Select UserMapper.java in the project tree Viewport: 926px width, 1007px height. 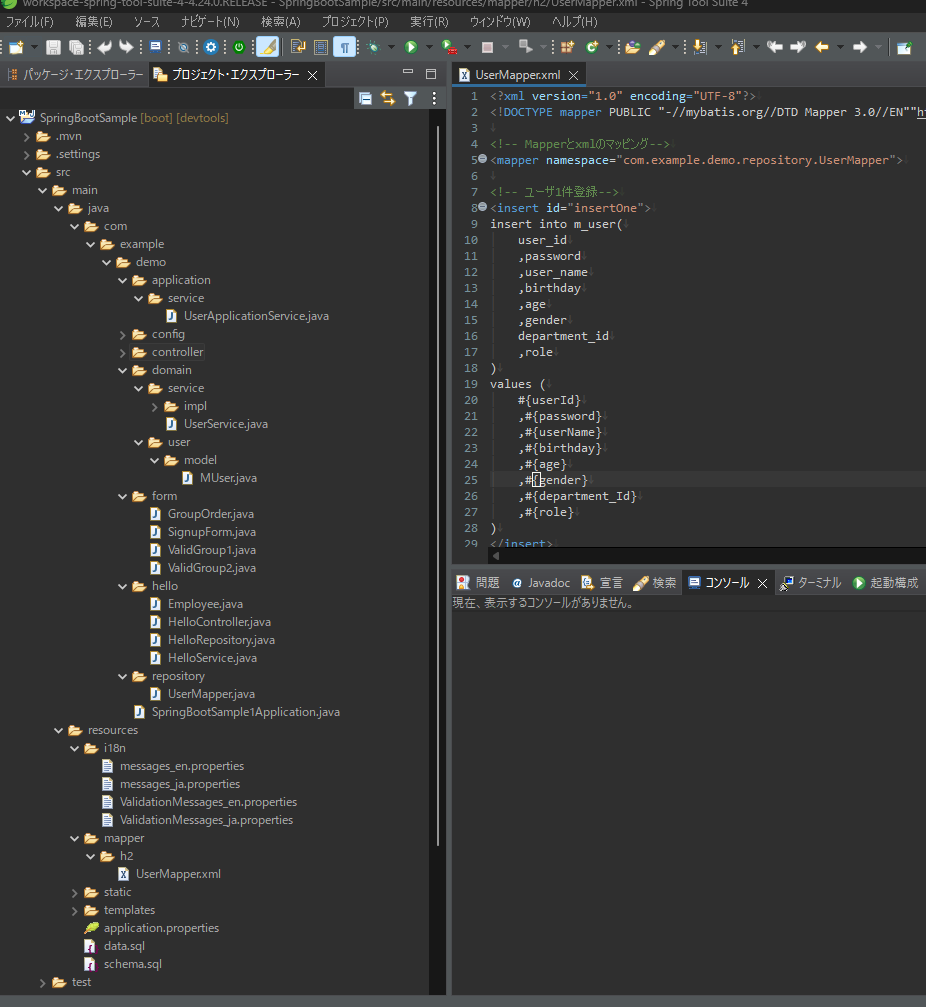click(x=210, y=694)
